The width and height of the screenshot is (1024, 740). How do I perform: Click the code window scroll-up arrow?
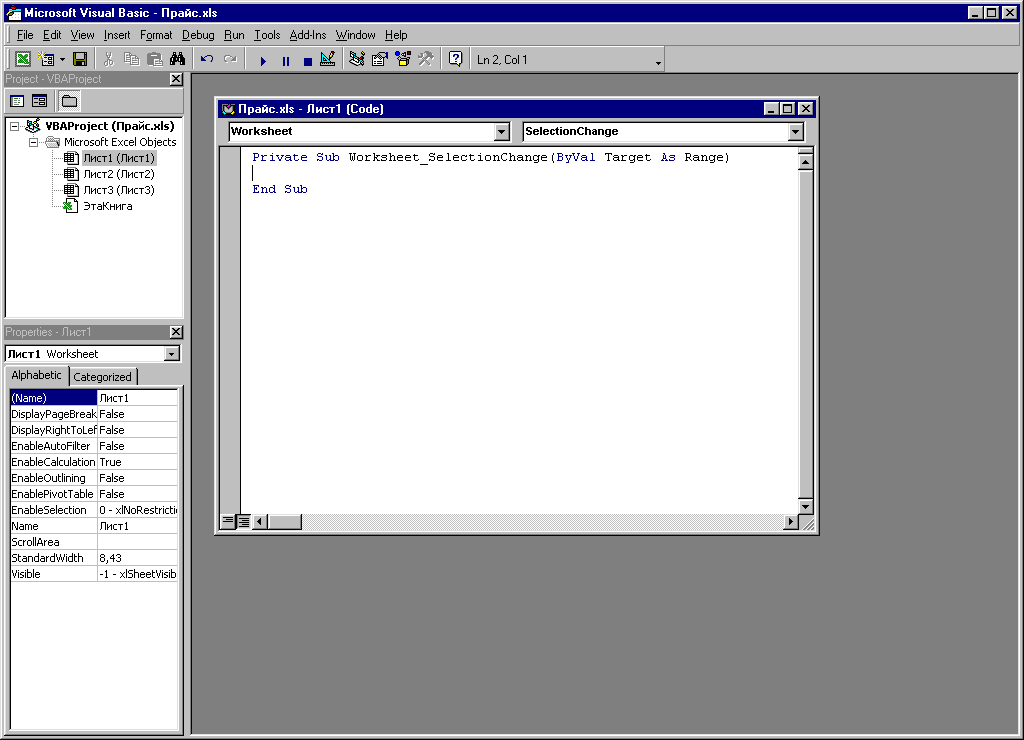805,162
